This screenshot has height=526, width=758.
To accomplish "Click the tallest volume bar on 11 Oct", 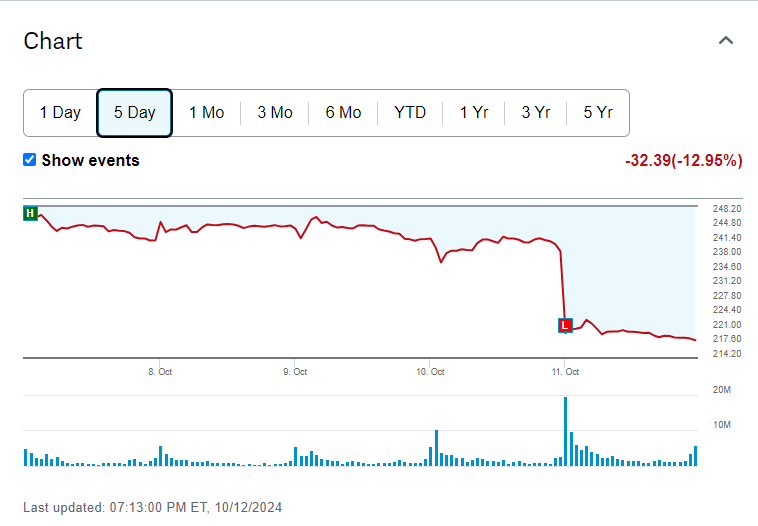I will point(565,432).
